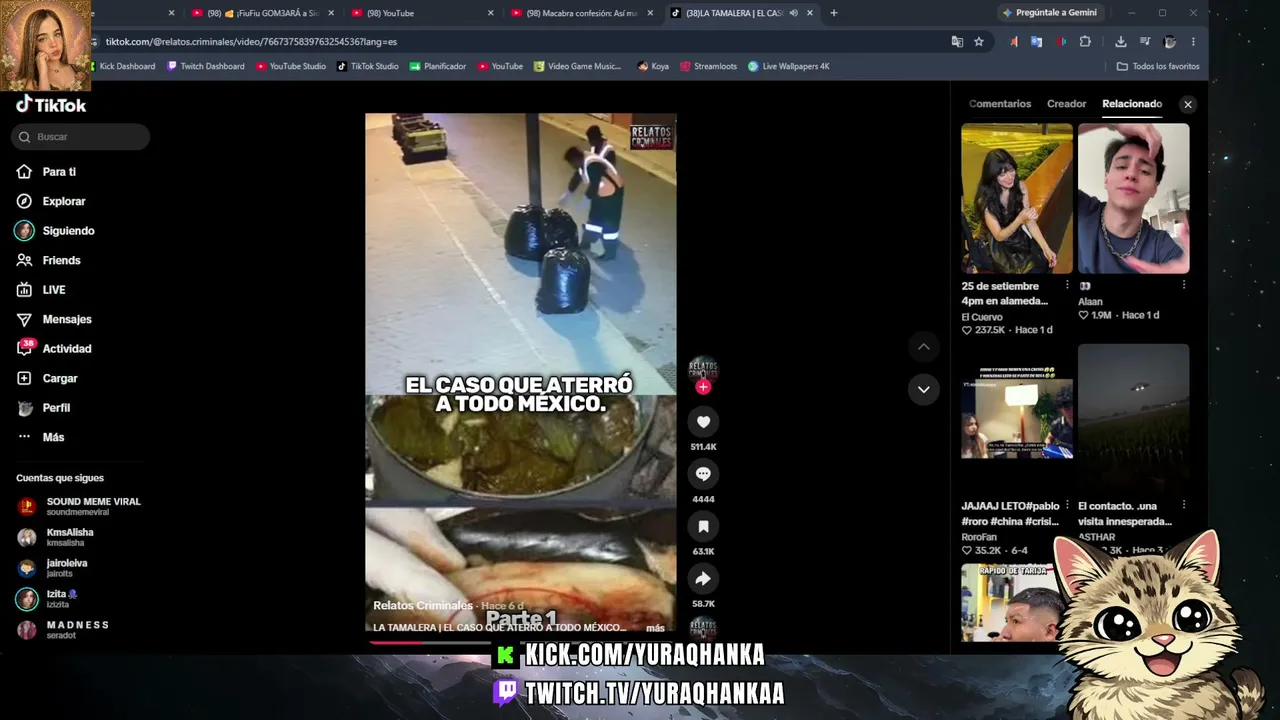Open the JAJAAJ LETO related video thumbnail
The height and width of the screenshot is (720, 1280).
(1017, 418)
